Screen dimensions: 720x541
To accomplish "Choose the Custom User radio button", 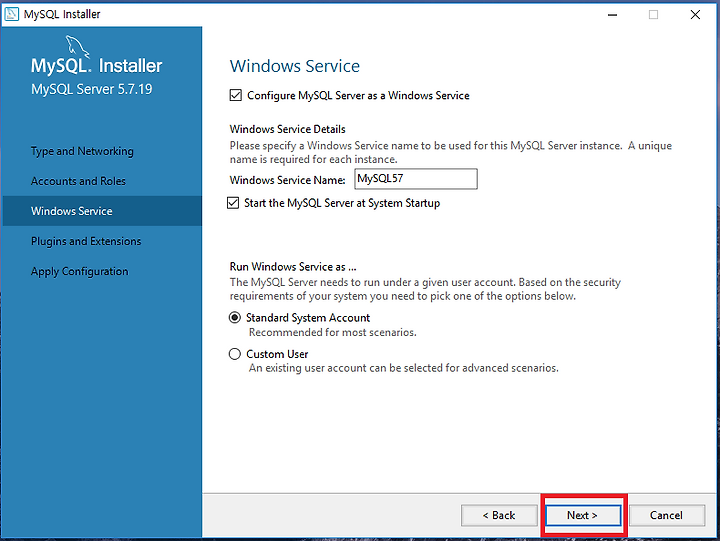I will tap(235, 354).
